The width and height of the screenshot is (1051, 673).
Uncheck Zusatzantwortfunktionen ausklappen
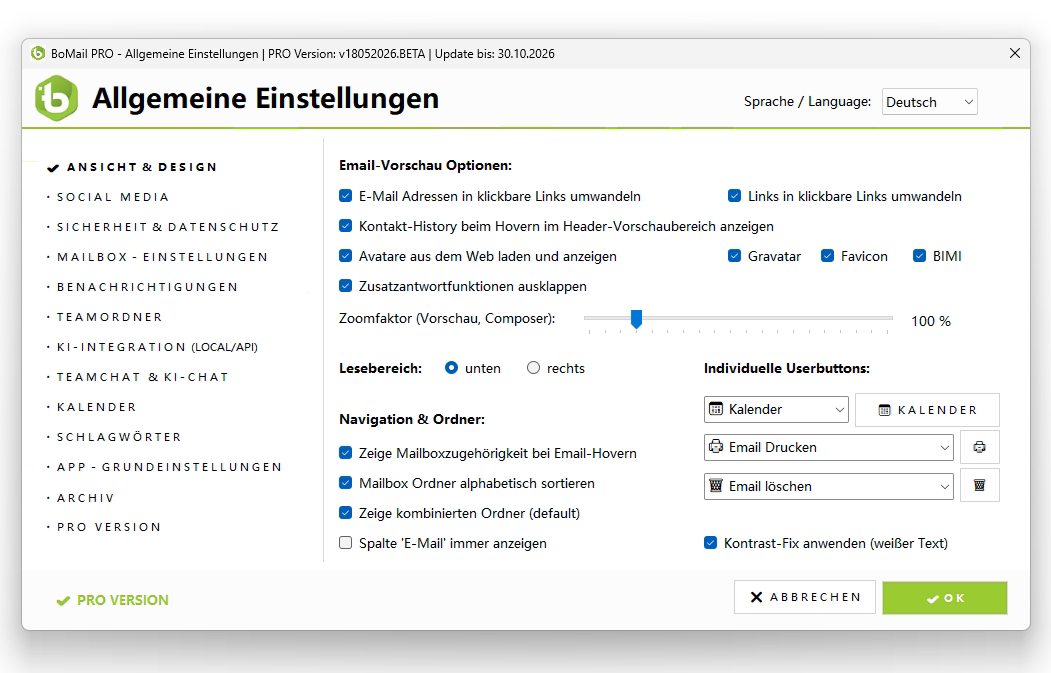345,286
